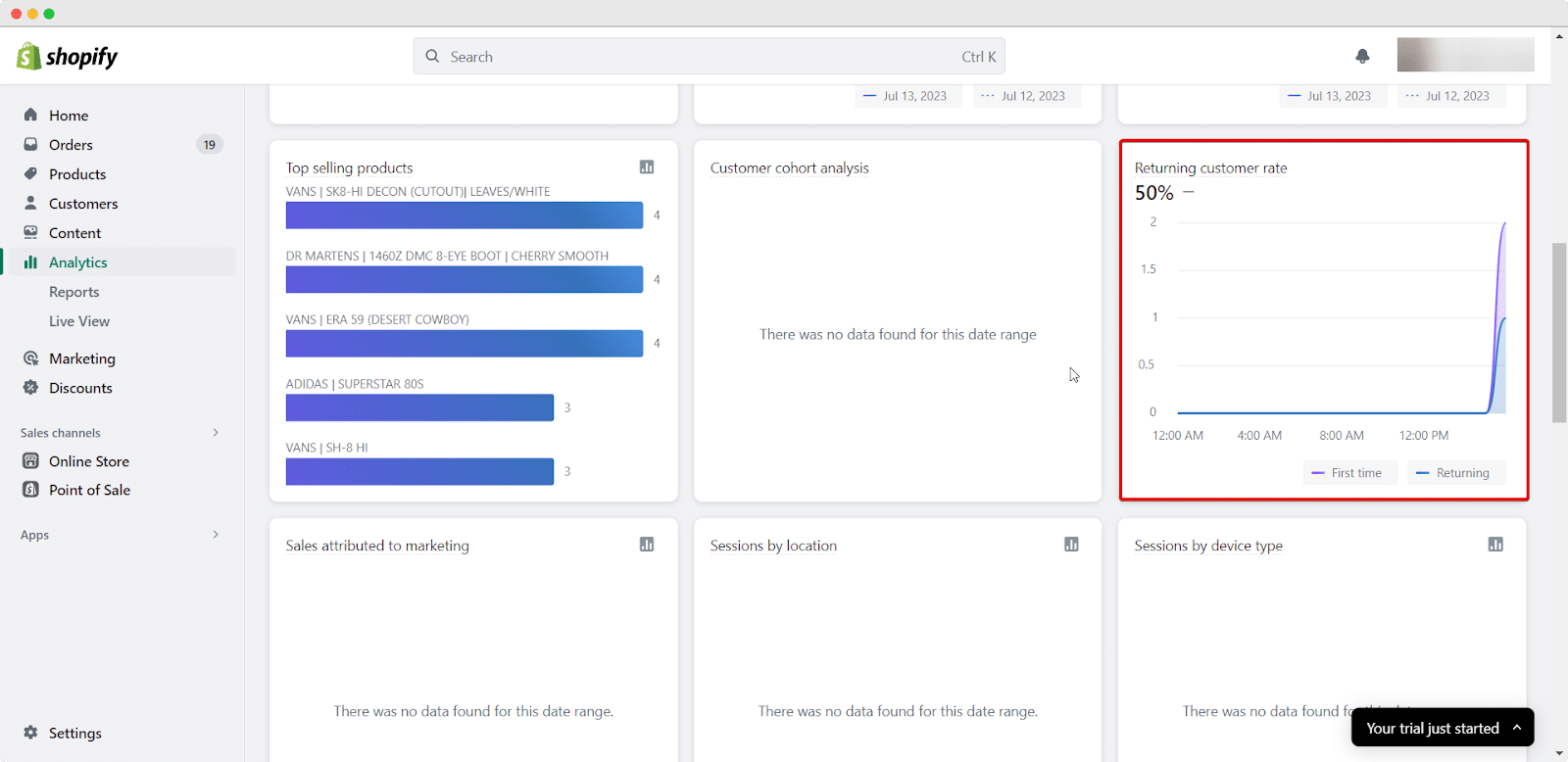Viewport: 1568px width, 762px height.
Task: Click the Content image icon
Action: pos(30,232)
